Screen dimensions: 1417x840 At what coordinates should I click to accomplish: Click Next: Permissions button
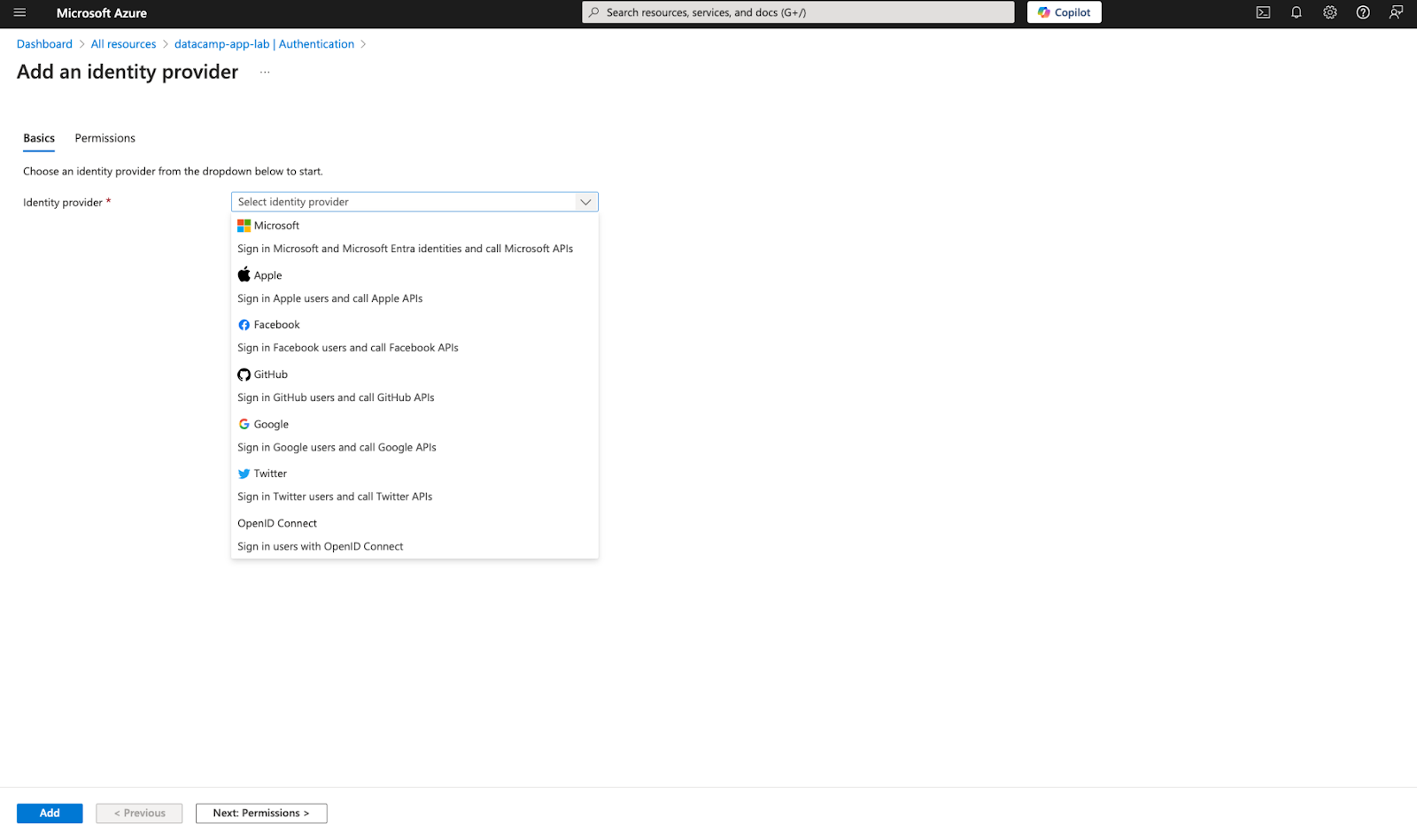tap(261, 813)
